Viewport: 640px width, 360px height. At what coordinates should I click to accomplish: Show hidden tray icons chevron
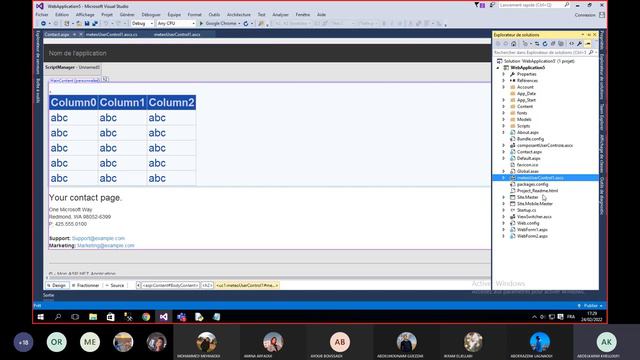click(x=534, y=317)
